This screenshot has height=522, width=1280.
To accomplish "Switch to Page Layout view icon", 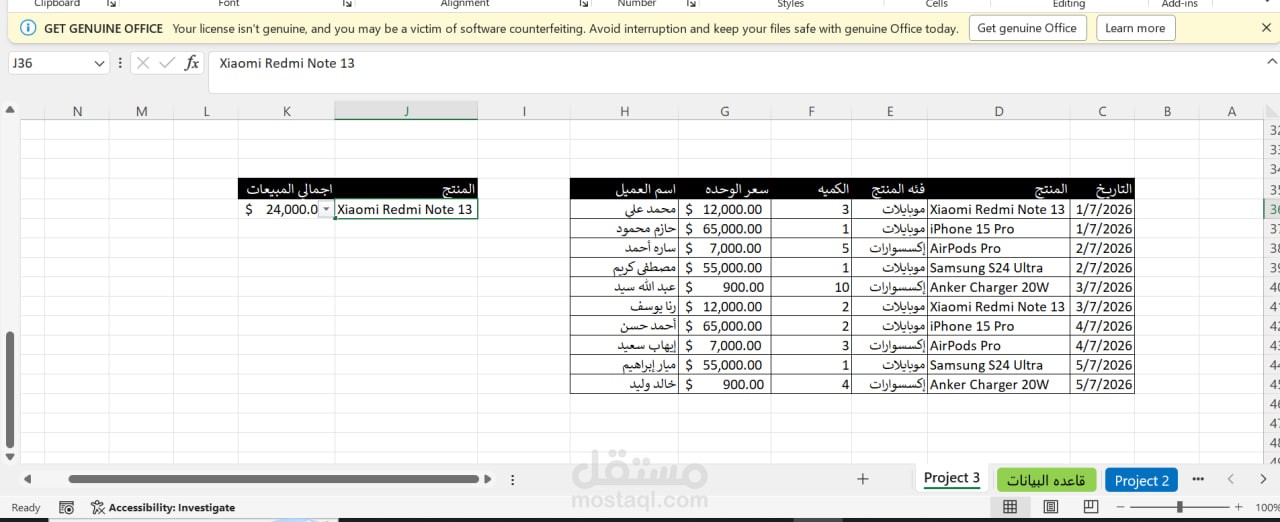I will point(1050,507).
